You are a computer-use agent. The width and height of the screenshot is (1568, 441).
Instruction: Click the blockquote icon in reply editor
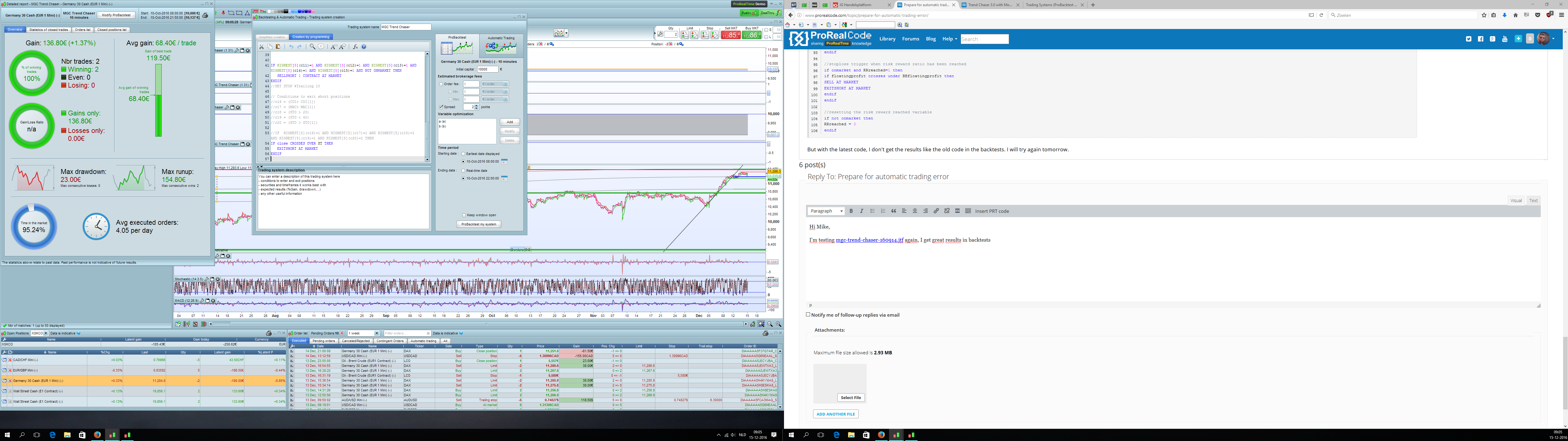point(894,211)
